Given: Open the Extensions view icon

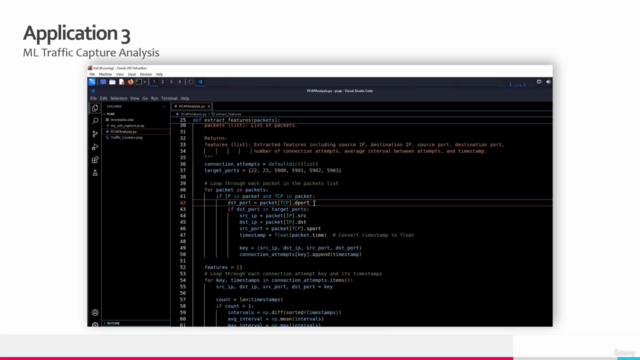Looking at the screenshot, I should tap(95, 160).
